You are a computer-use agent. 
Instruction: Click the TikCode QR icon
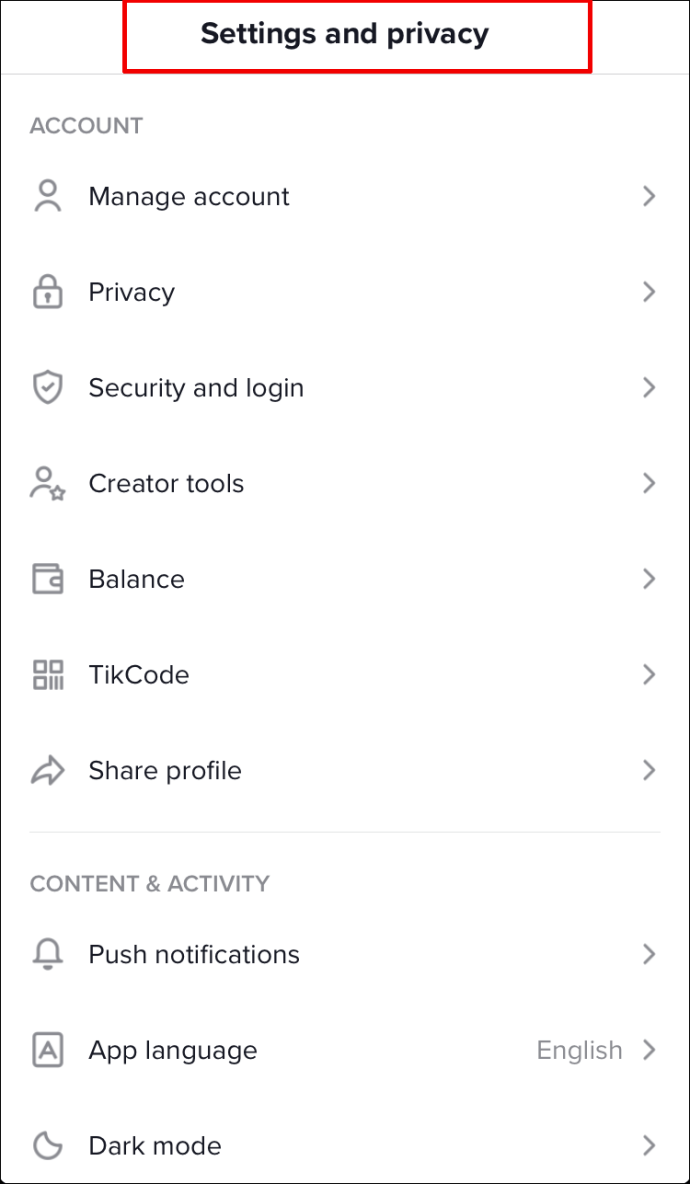click(x=47, y=675)
